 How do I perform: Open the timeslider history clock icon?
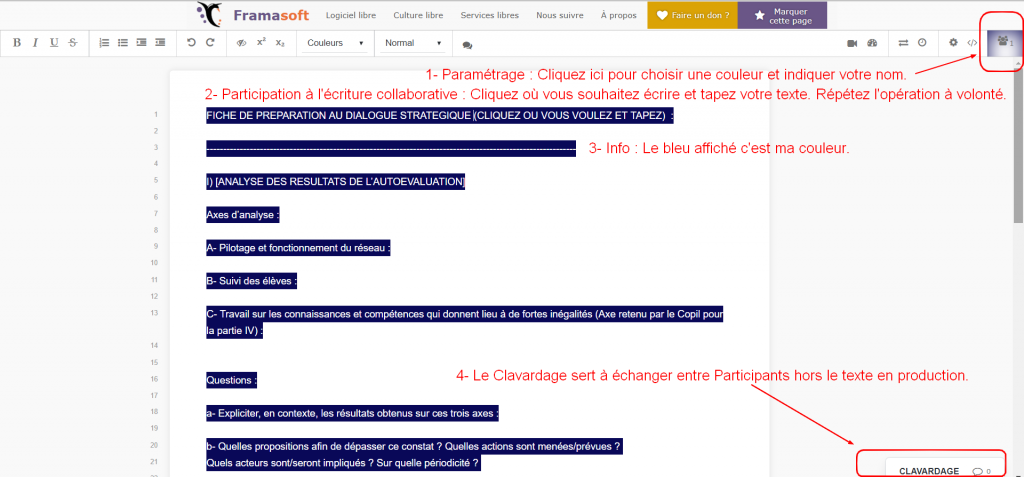pos(922,43)
